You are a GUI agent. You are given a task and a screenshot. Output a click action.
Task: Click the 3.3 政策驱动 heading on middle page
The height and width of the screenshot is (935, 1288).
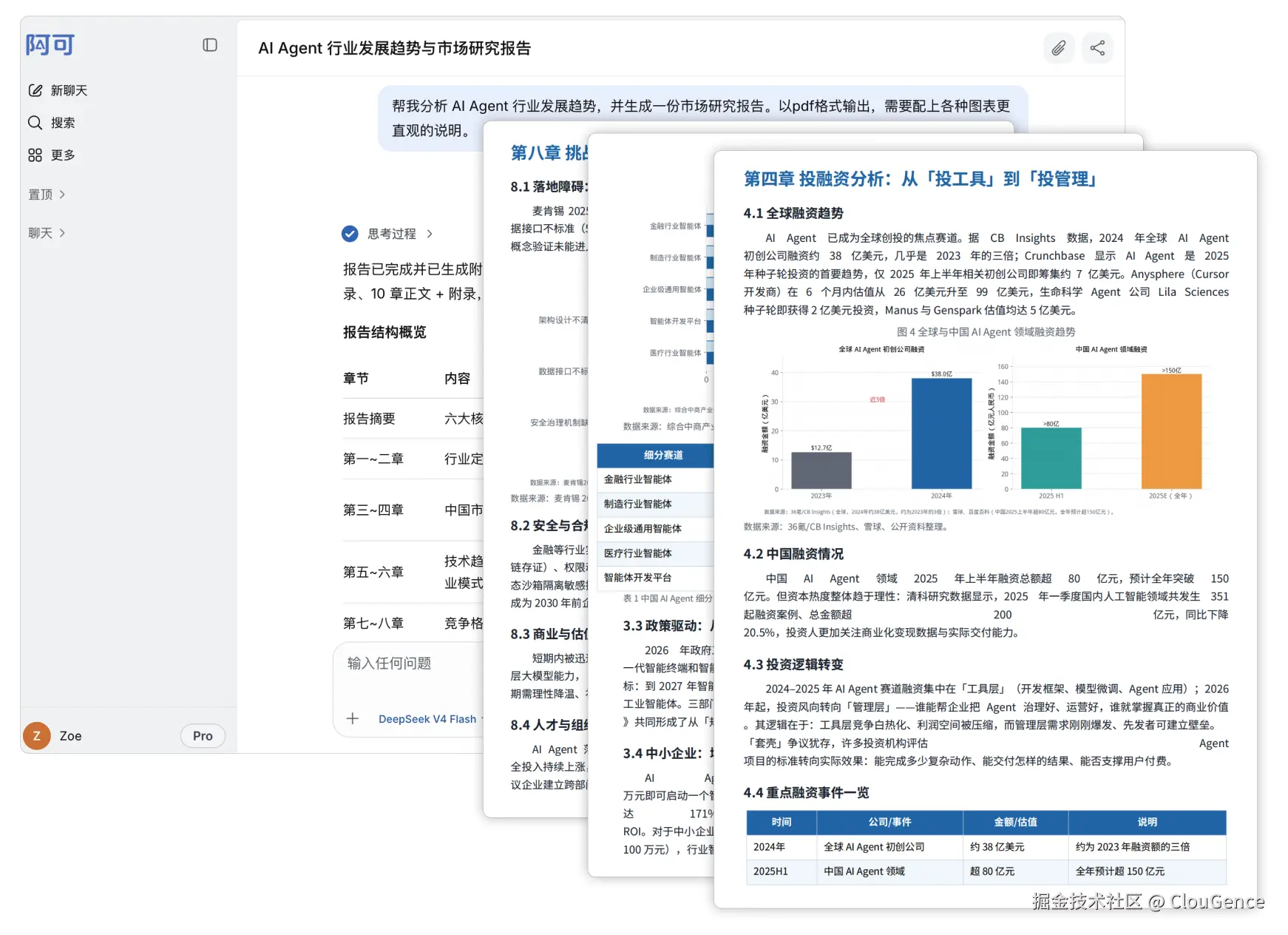click(x=668, y=626)
